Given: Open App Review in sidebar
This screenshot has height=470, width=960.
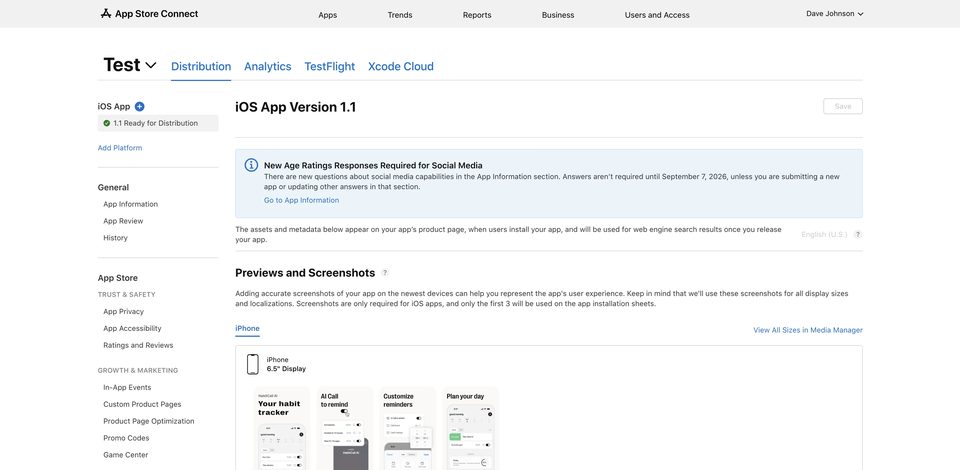Looking at the screenshot, I should 123,221.
